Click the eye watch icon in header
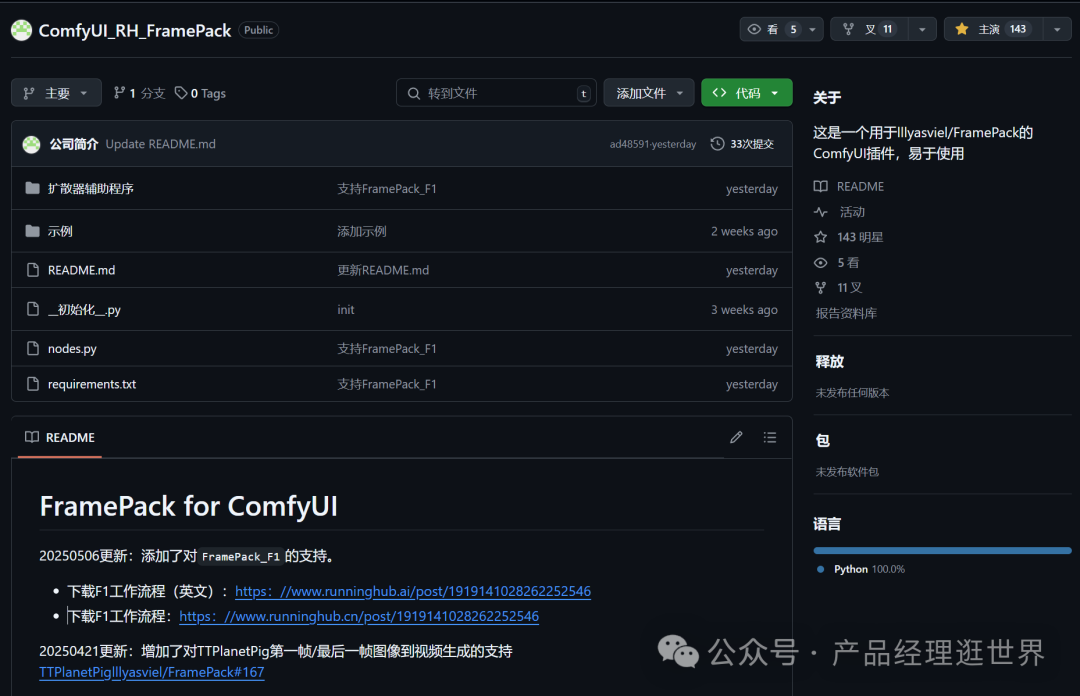The width and height of the screenshot is (1080, 696). [x=754, y=29]
